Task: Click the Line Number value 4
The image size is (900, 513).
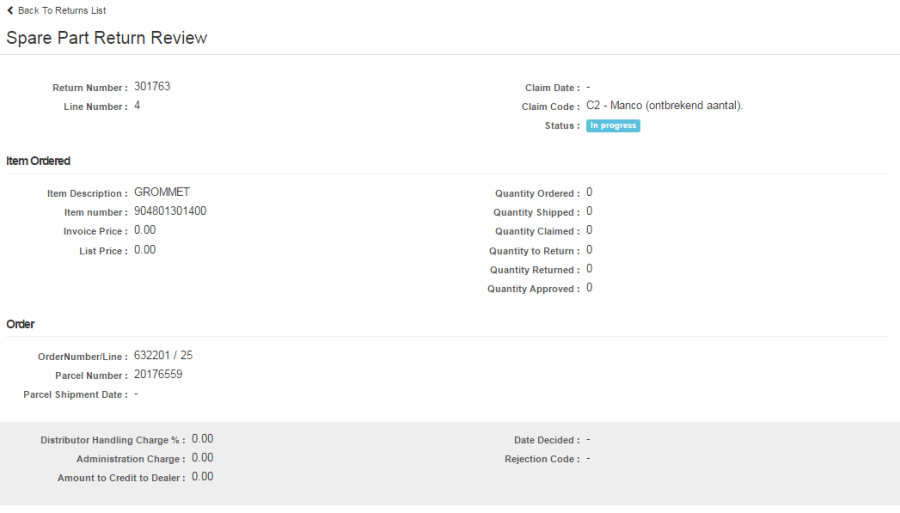Action: tap(137, 106)
